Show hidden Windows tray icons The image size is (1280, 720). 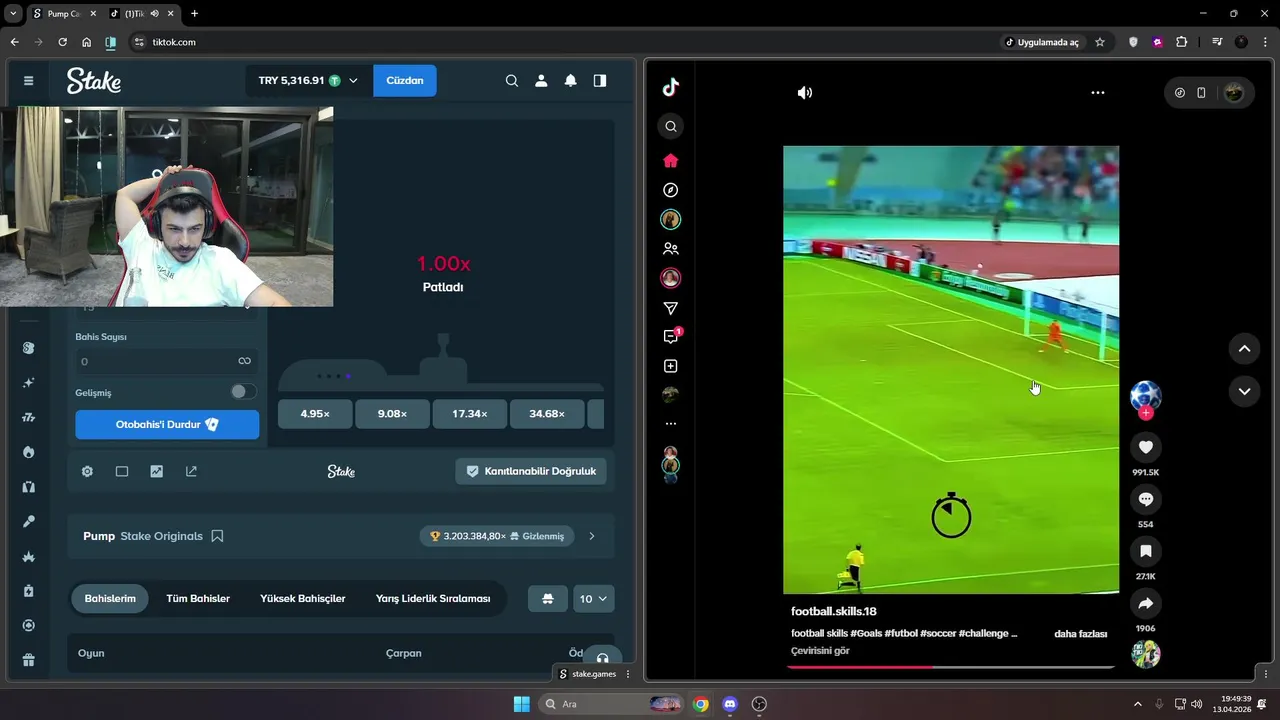[1137, 704]
